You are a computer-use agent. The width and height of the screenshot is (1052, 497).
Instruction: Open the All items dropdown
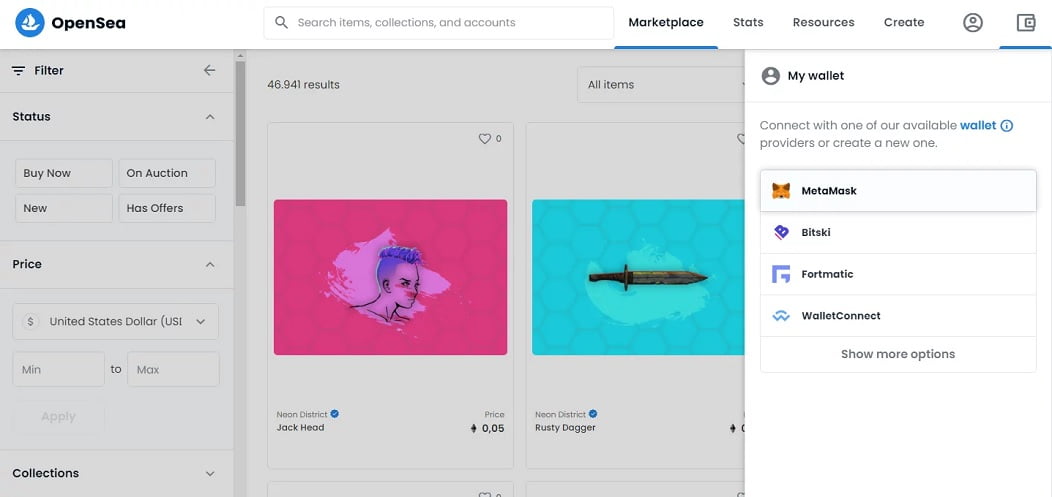tap(662, 85)
